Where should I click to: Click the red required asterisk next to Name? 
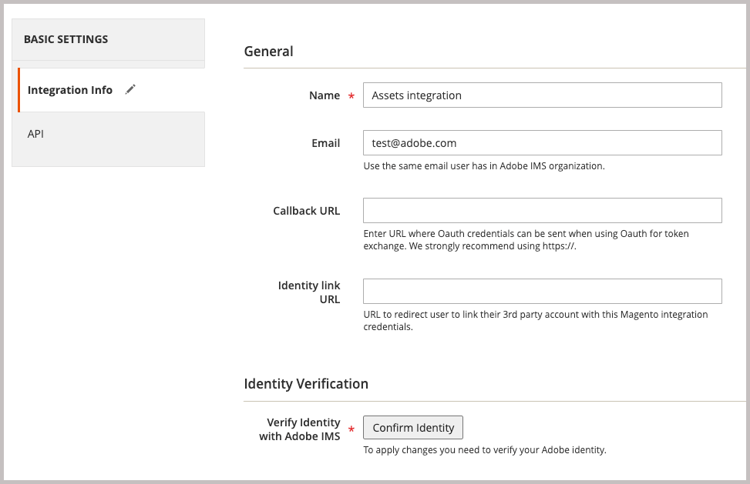pyautogui.click(x=351, y=96)
